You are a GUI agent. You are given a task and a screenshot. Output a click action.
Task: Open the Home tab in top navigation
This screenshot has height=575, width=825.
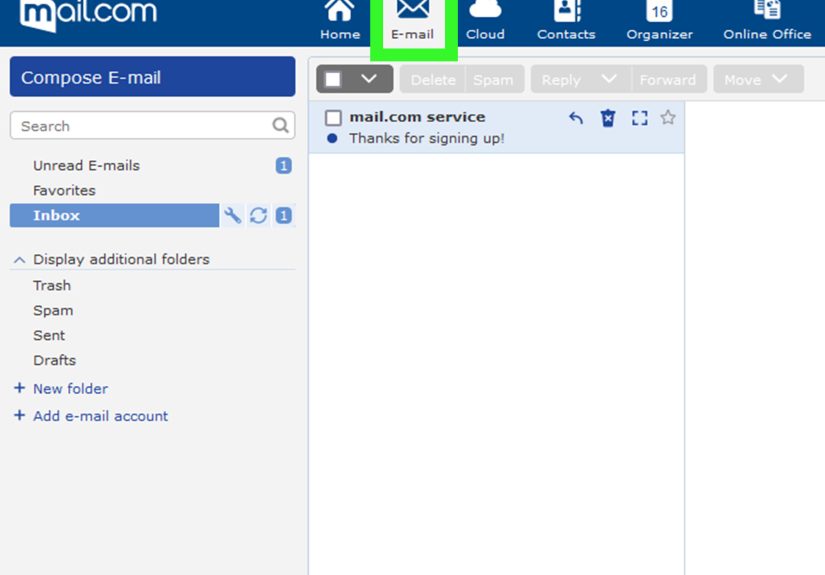340,21
